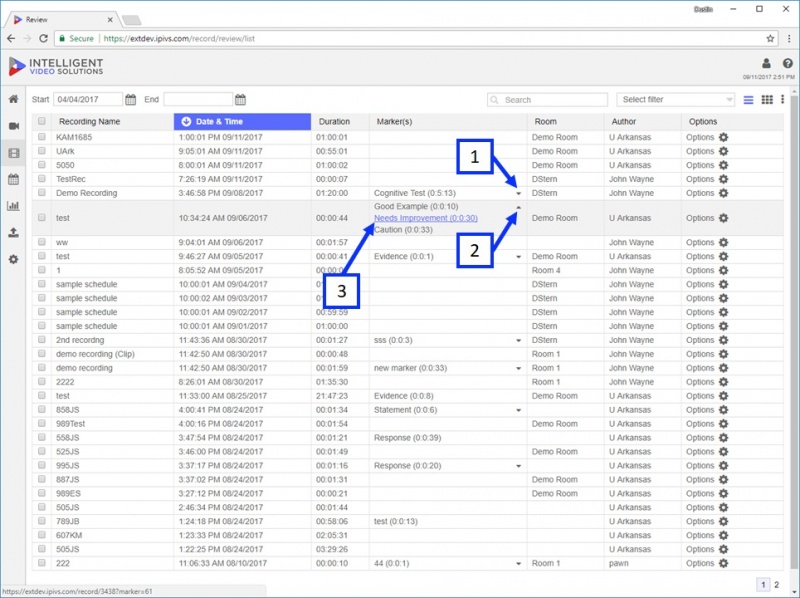
Task: Expand markers for Statement (0:0:6) row
Action: pyautogui.click(x=518, y=410)
